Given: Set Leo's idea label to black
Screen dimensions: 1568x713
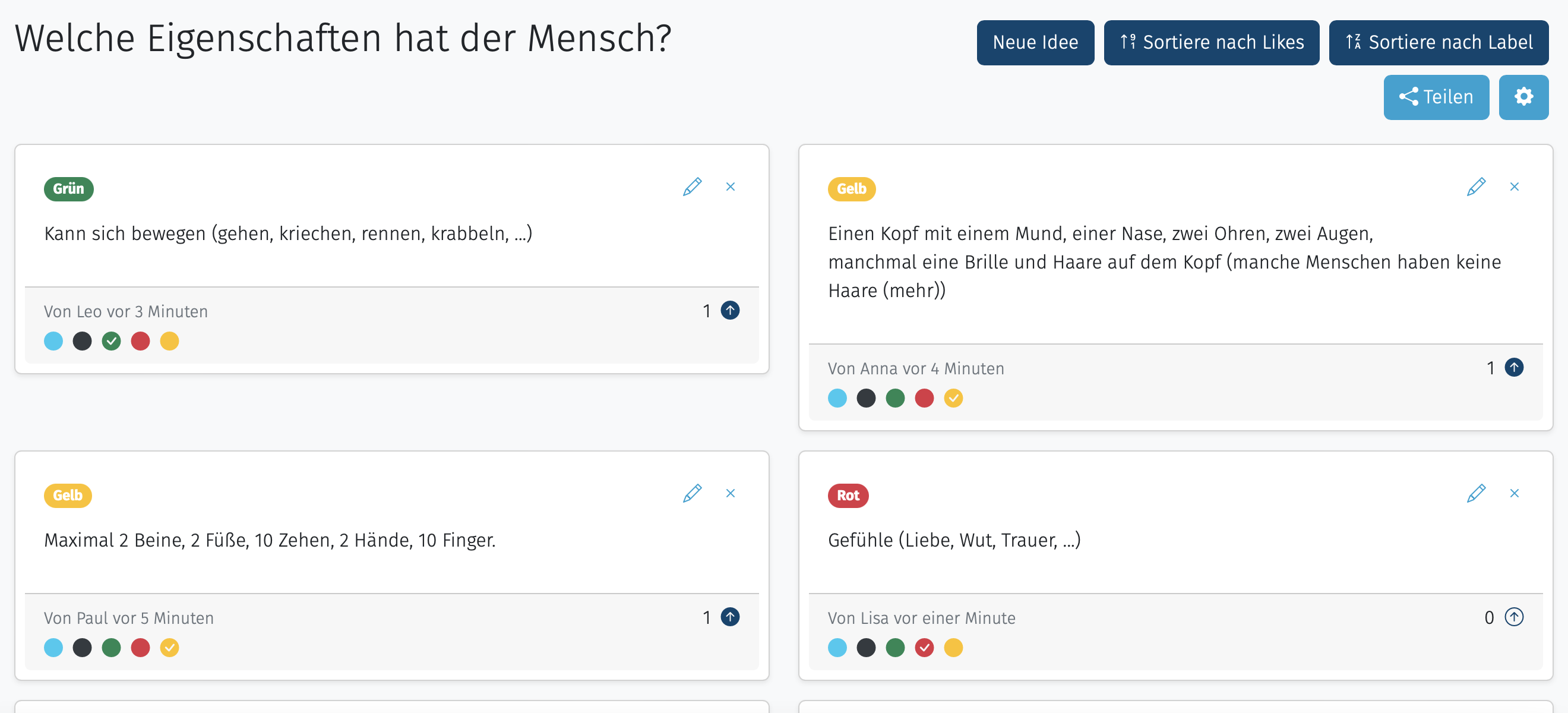Looking at the screenshot, I should tap(82, 341).
